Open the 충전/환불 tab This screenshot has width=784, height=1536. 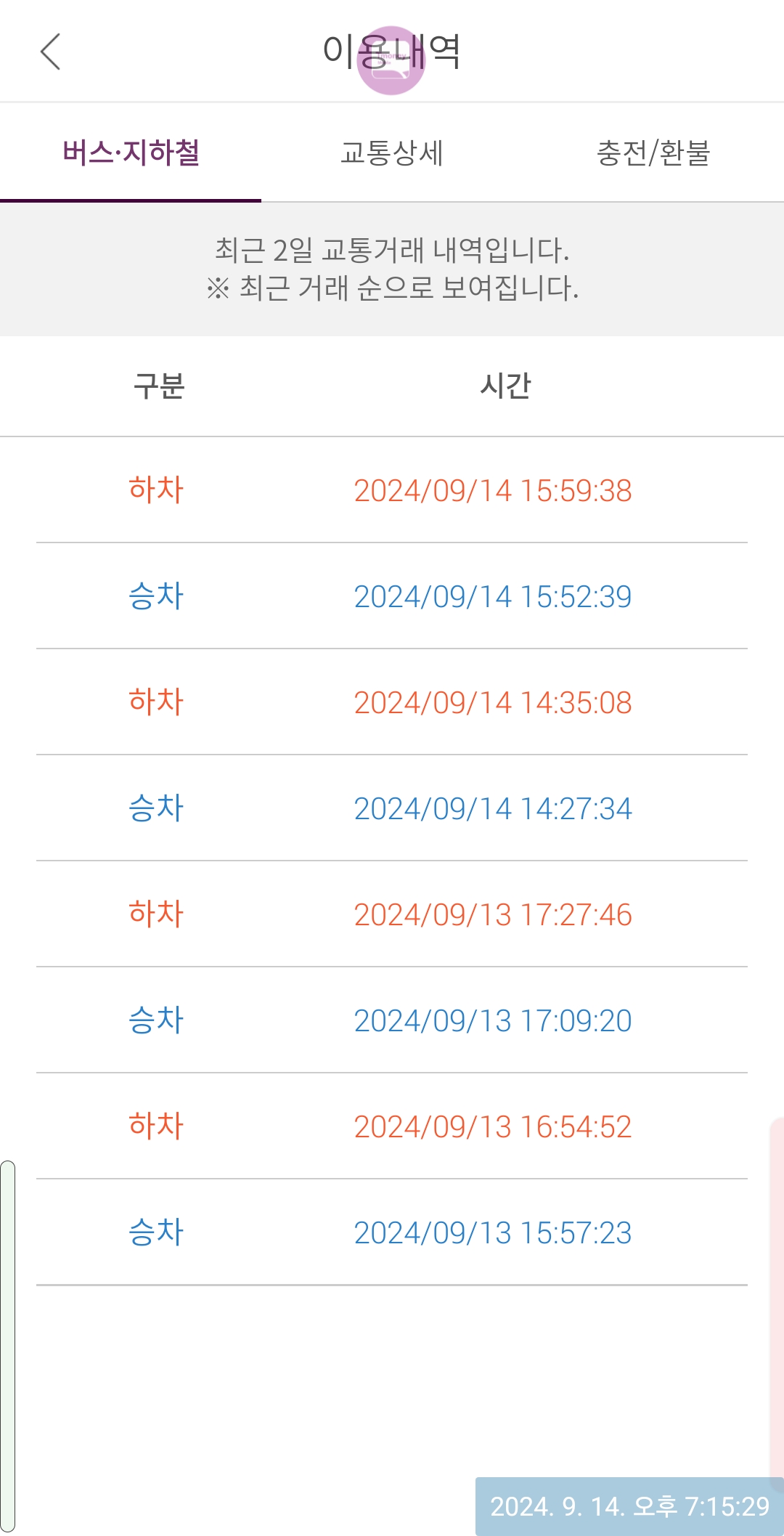[653, 153]
